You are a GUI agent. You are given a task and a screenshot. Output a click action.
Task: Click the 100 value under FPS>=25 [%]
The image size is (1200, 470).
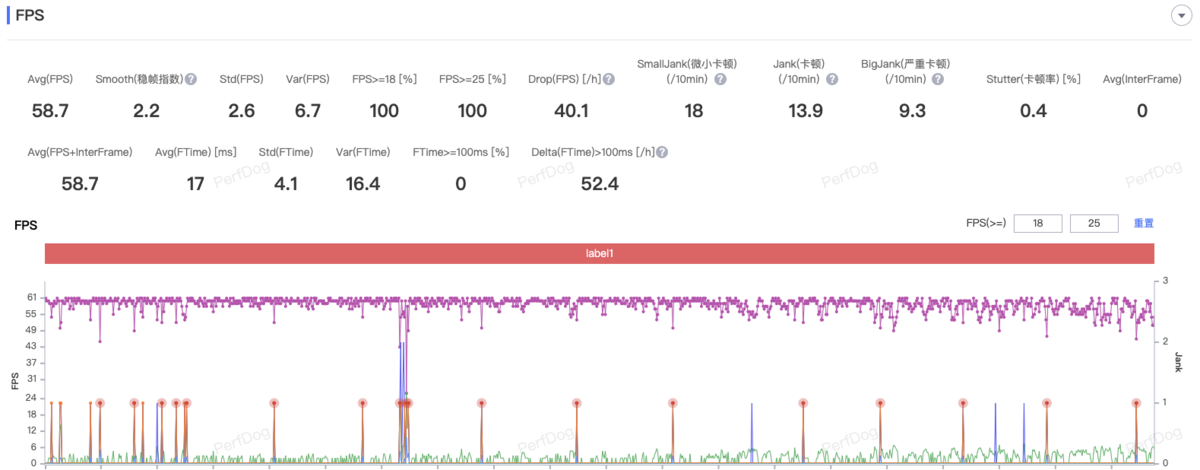[472, 111]
